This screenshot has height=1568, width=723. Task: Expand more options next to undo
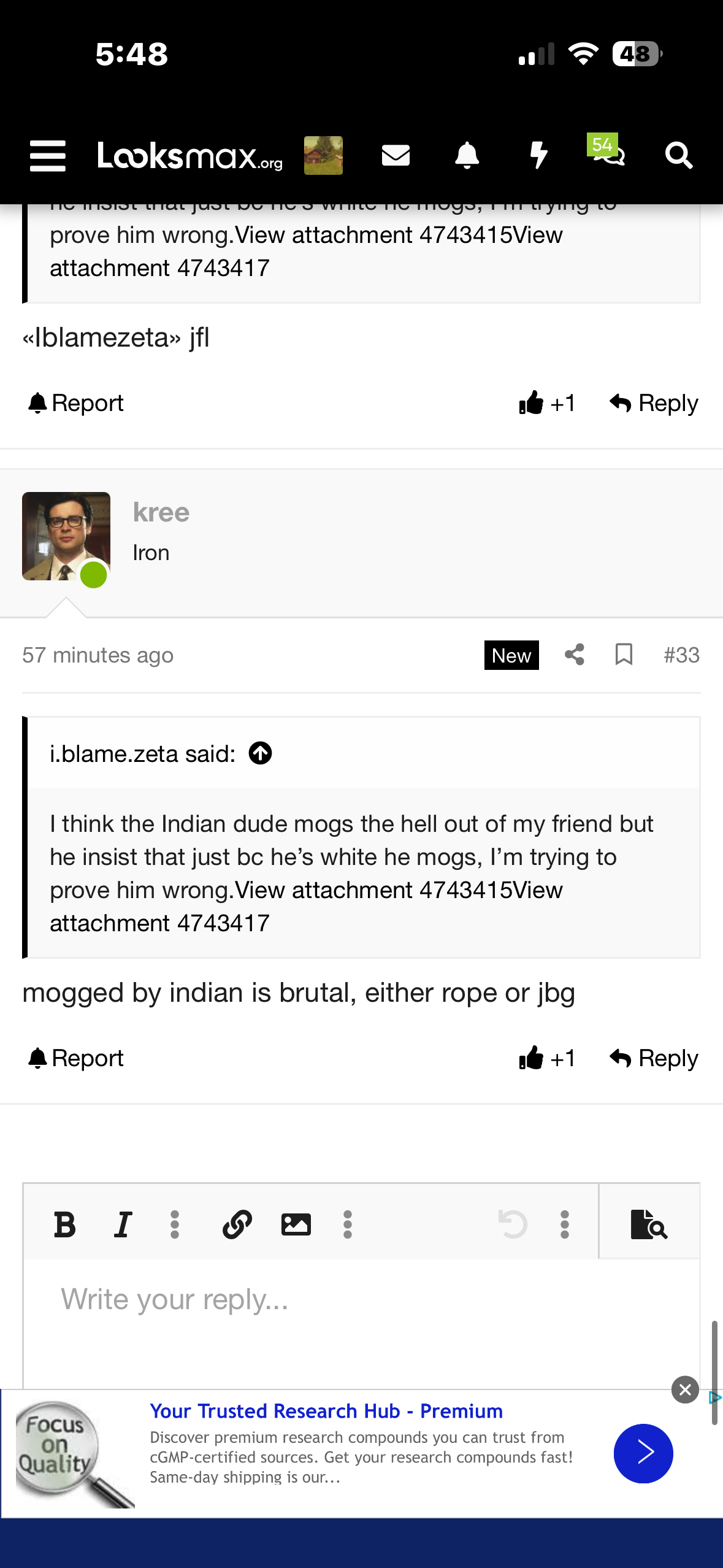pos(565,1224)
